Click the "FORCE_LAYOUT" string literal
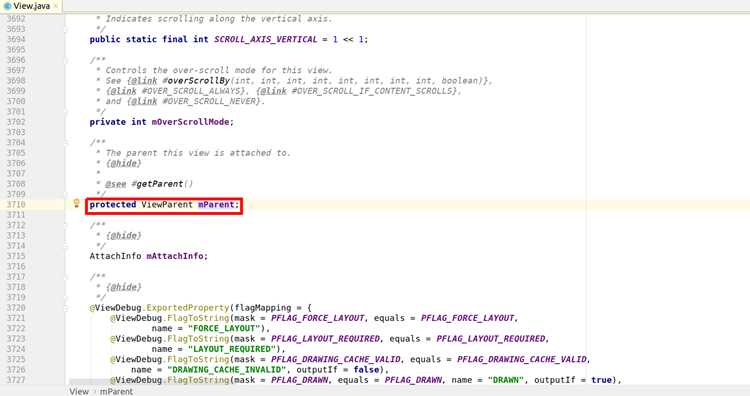 224,329
